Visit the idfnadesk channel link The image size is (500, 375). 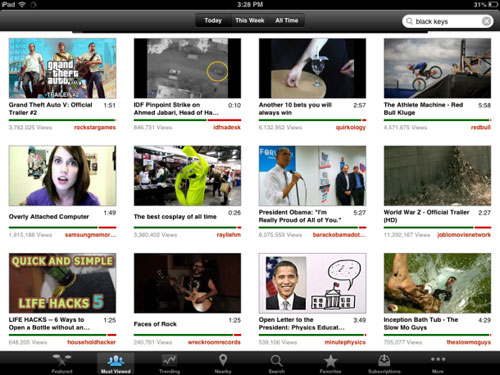pyautogui.click(x=227, y=127)
